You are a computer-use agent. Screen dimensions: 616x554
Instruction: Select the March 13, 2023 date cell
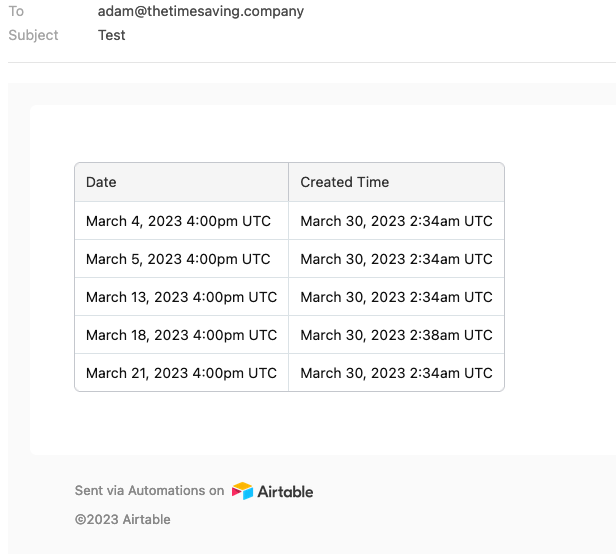coord(182,297)
